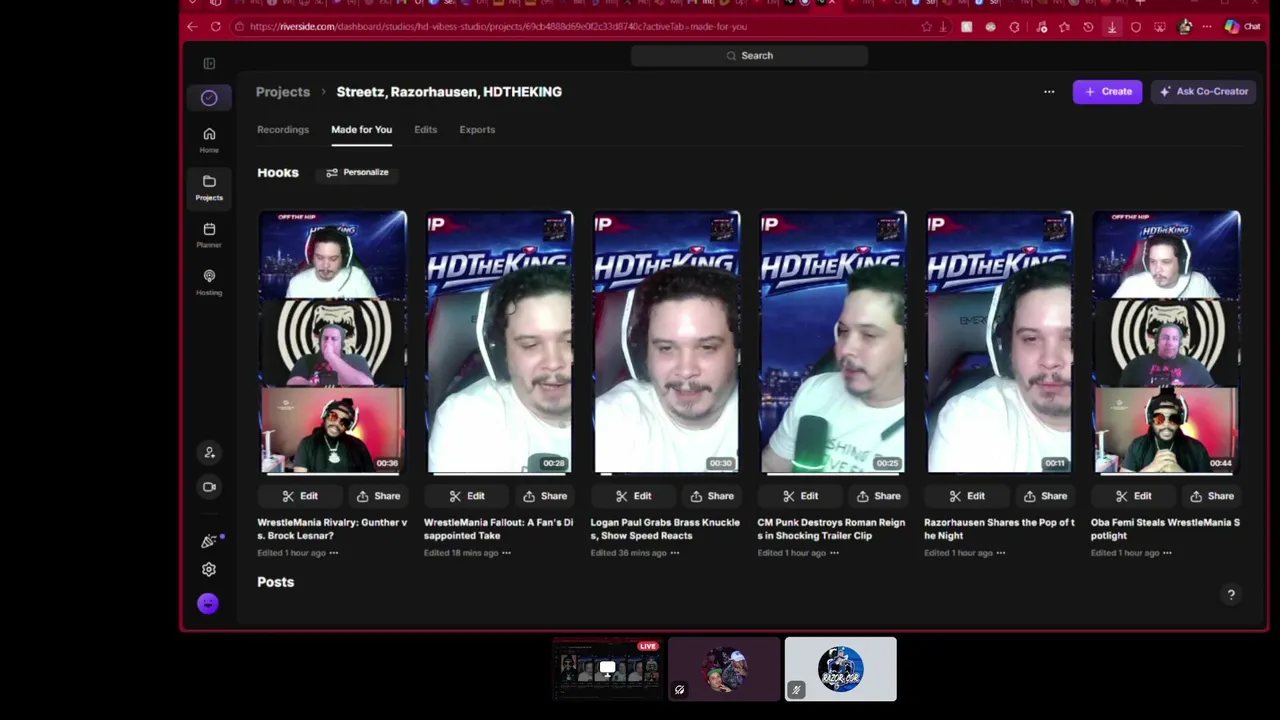Click the camera record icon in sidebar

(209, 487)
